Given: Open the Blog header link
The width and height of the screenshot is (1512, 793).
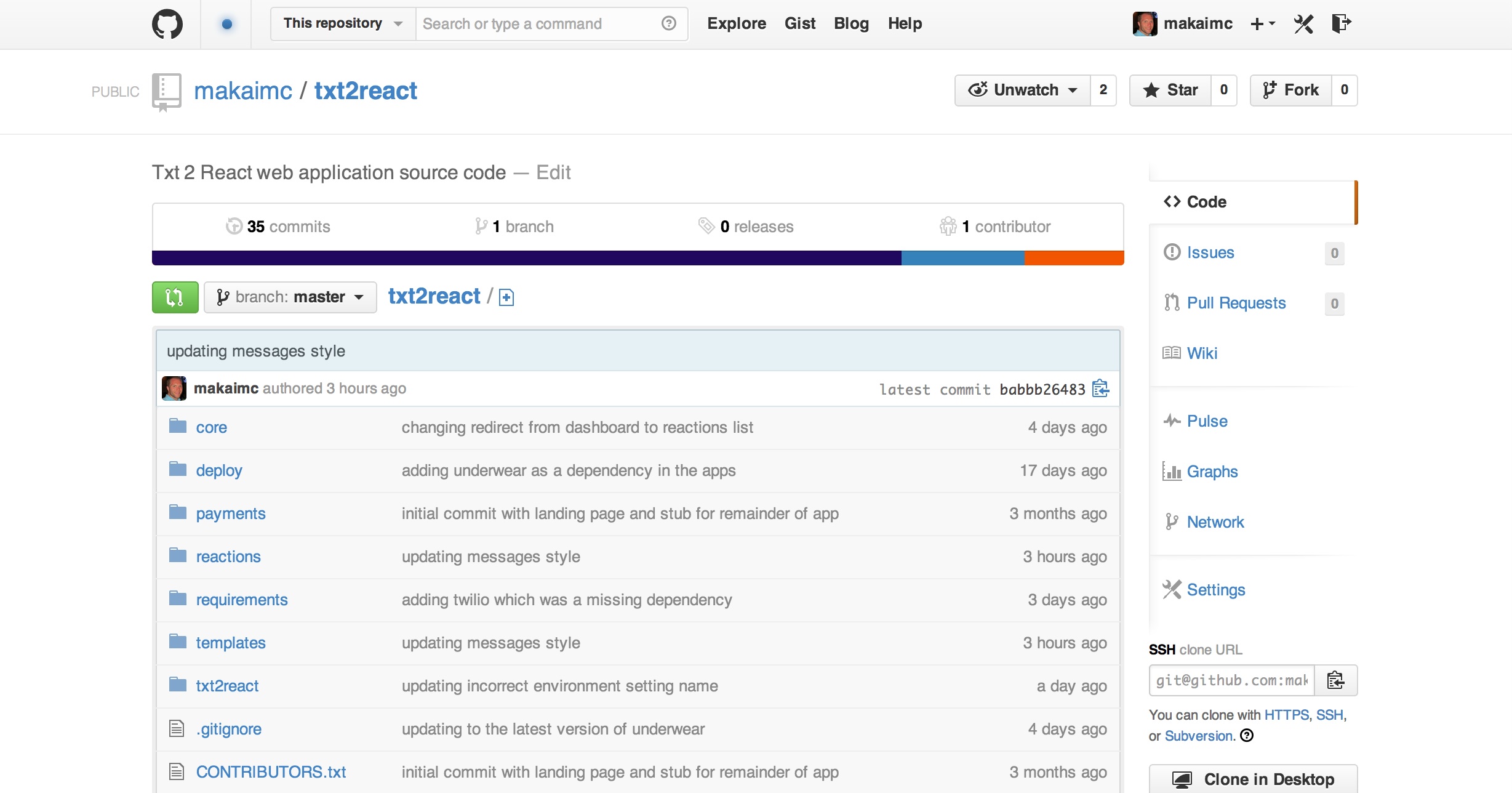Looking at the screenshot, I should click(851, 23).
